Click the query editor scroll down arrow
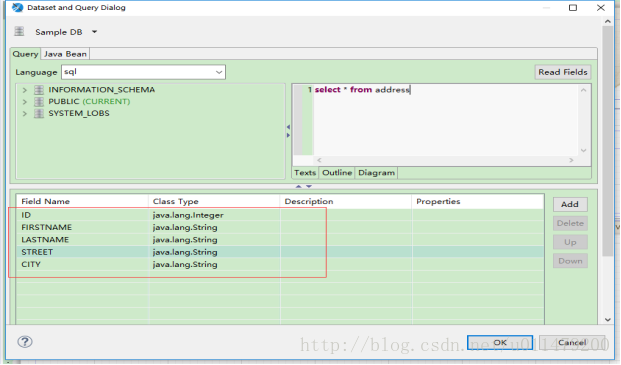 pyautogui.click(x=583, y=150)
